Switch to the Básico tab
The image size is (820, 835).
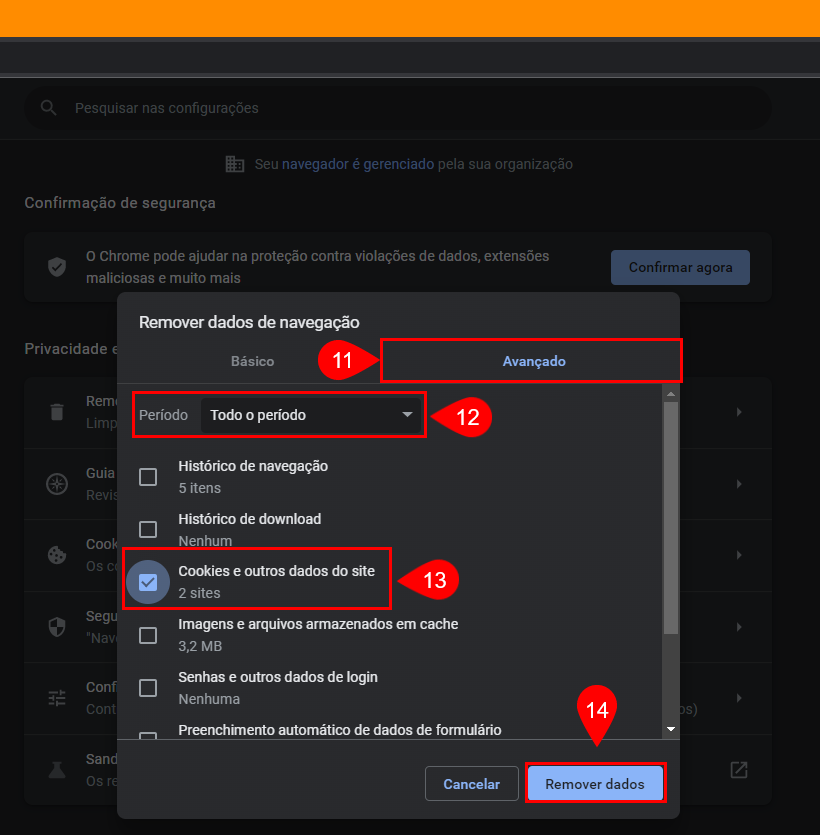click(252, 361)
